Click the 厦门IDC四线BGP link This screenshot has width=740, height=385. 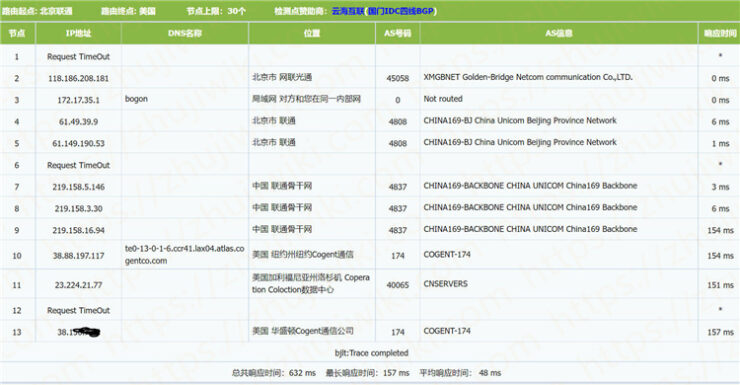(401, 11)
